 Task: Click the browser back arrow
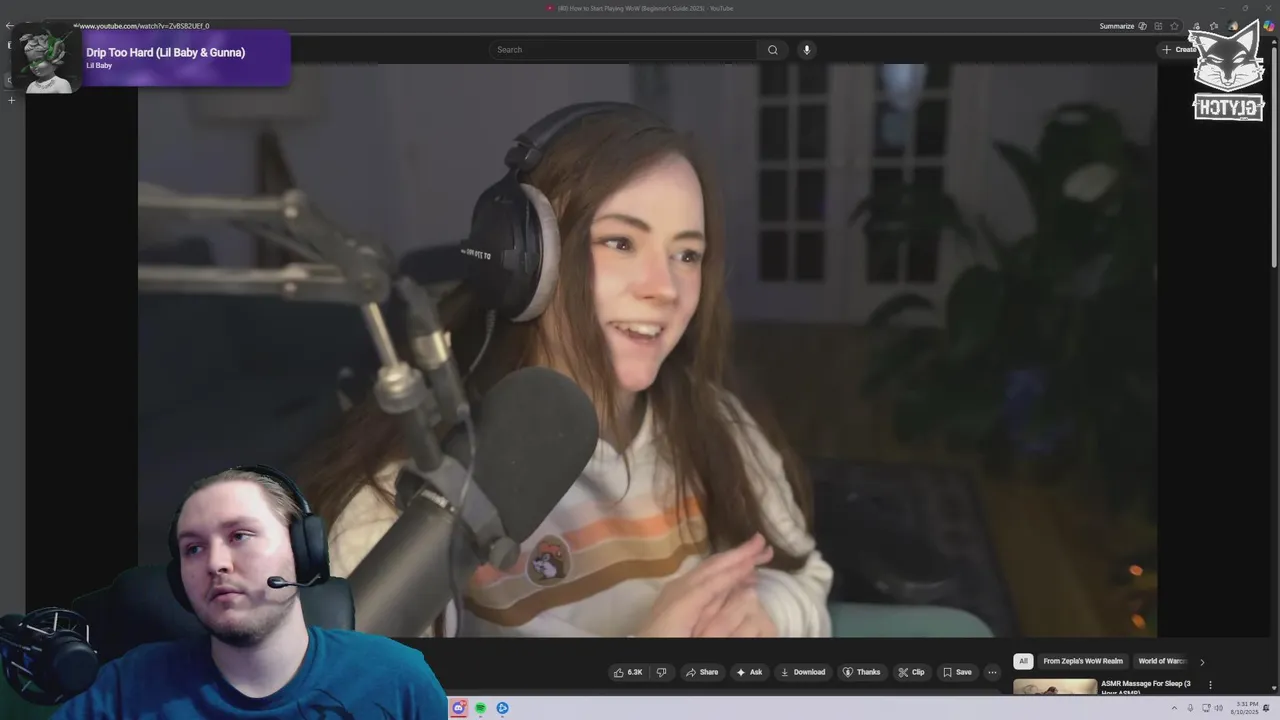point(9,26)
